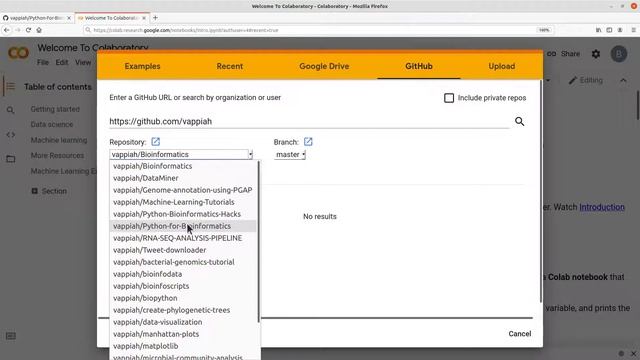Open the Table of contents sidebar icon

11,87
